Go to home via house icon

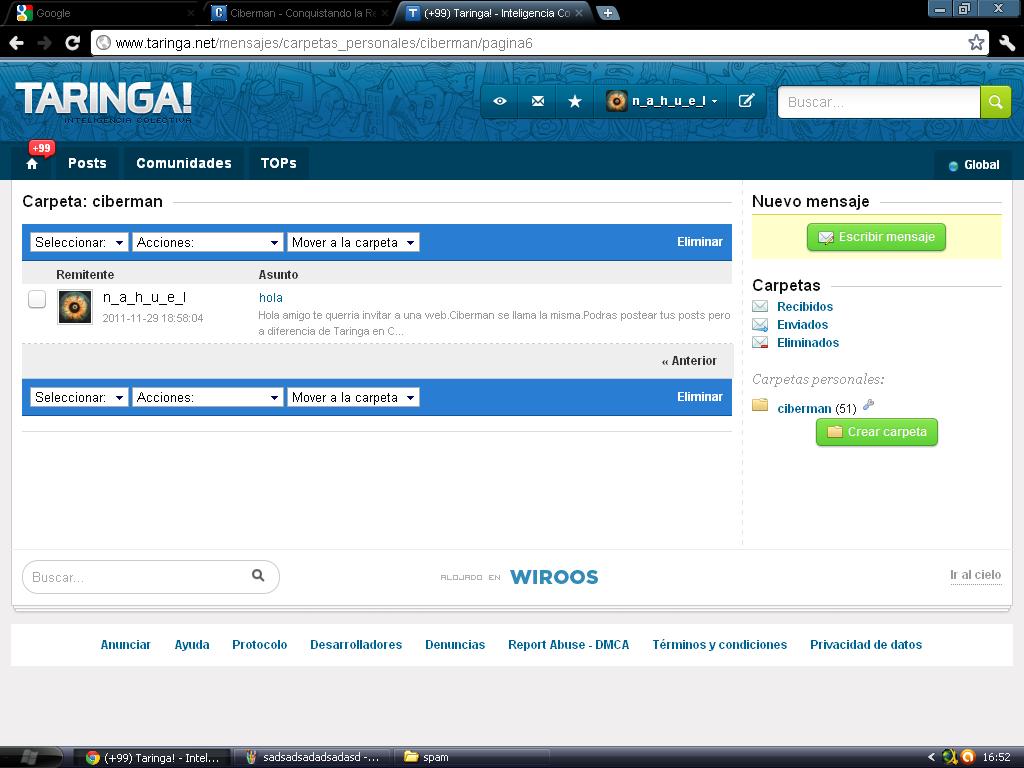pos(32,164)
